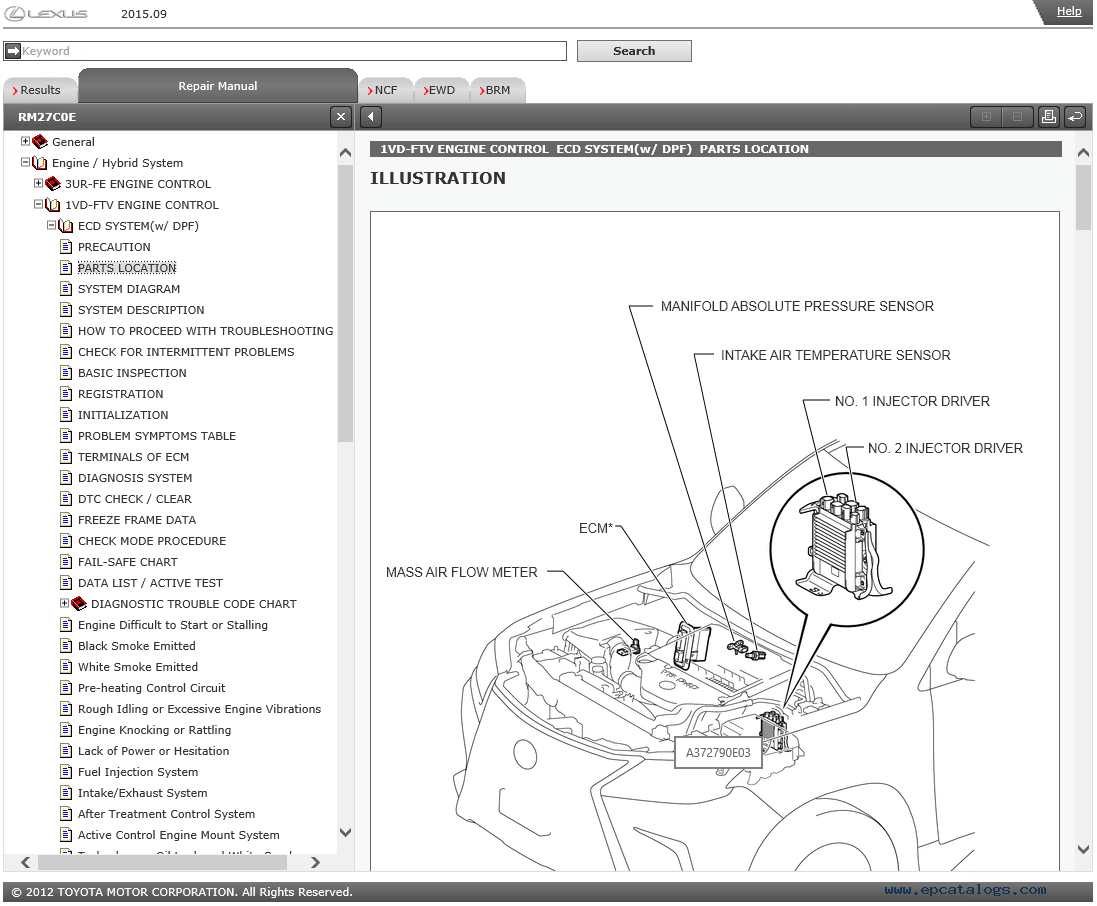Click the tree panel down scroll arrow
Screen dimensions: 1097x906
click(x=345, y=833)
